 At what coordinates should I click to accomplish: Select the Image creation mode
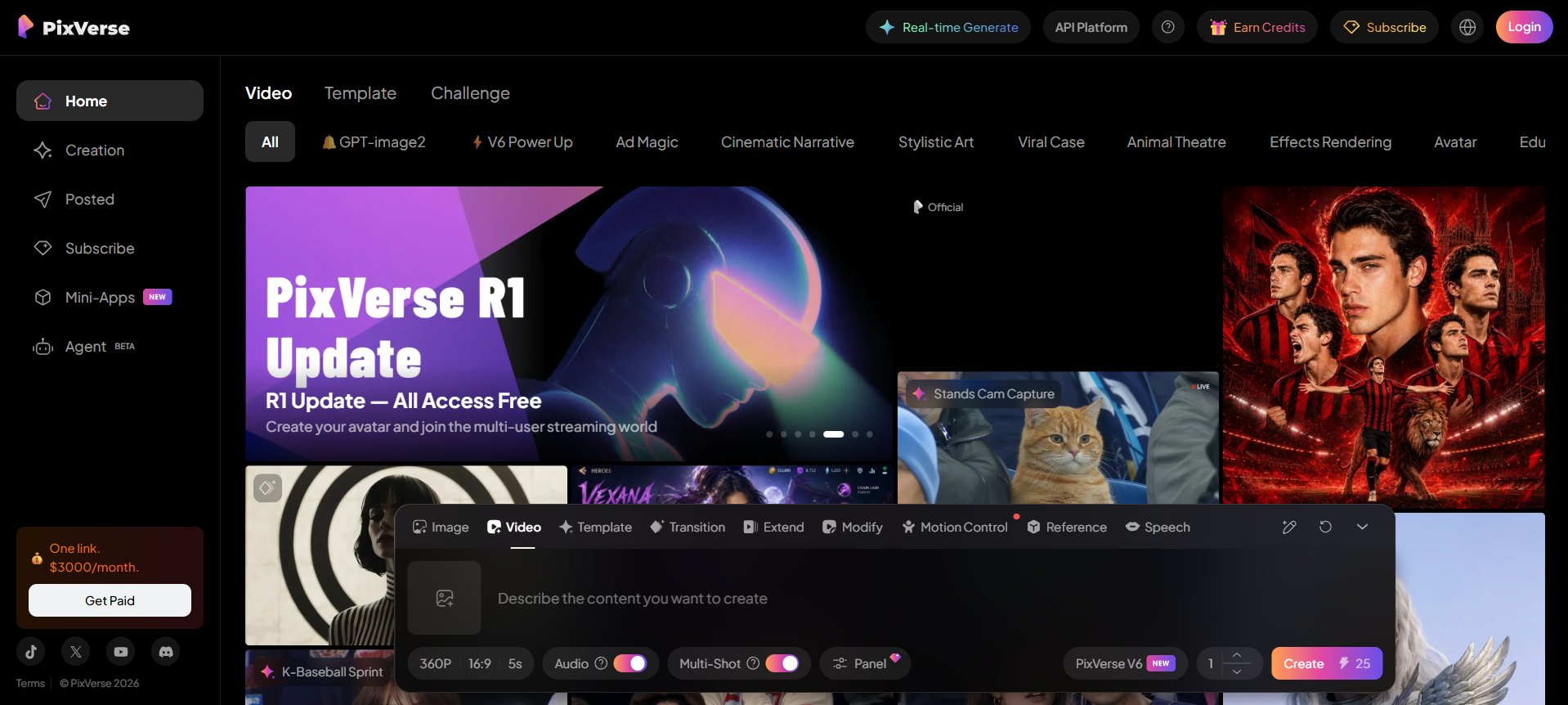point(441,527)
